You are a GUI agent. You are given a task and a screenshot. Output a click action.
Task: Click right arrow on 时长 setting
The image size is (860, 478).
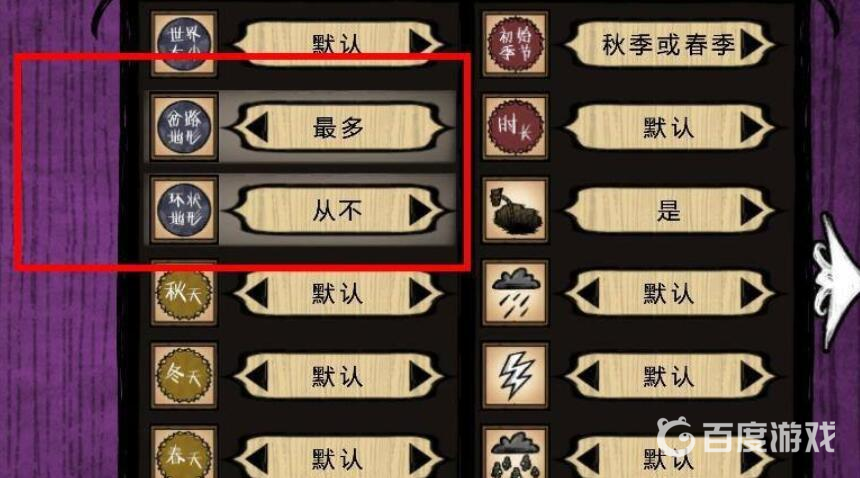pyautogui.click(x=752, y=128)
